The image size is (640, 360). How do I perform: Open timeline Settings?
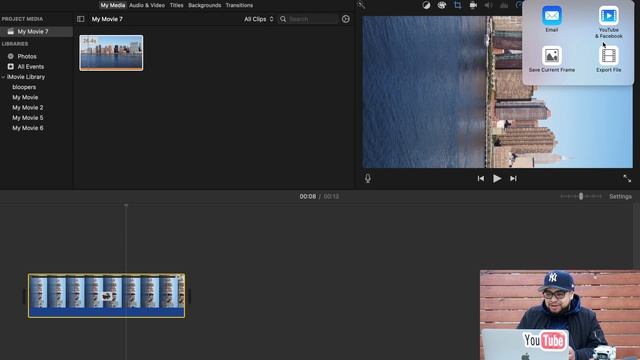tap(620, 196)
